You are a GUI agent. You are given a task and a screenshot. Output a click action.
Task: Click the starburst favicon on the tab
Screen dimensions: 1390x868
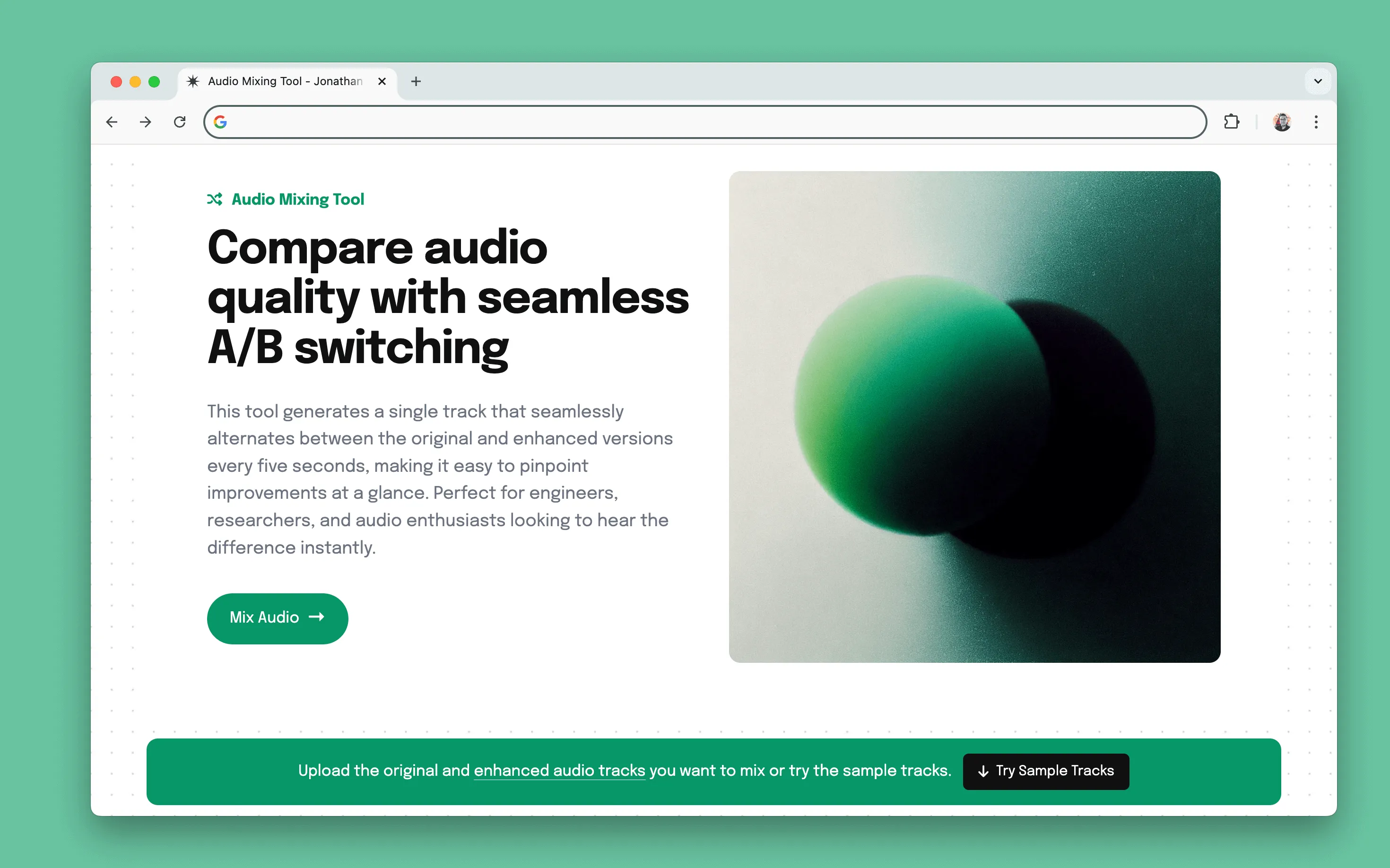193,81
